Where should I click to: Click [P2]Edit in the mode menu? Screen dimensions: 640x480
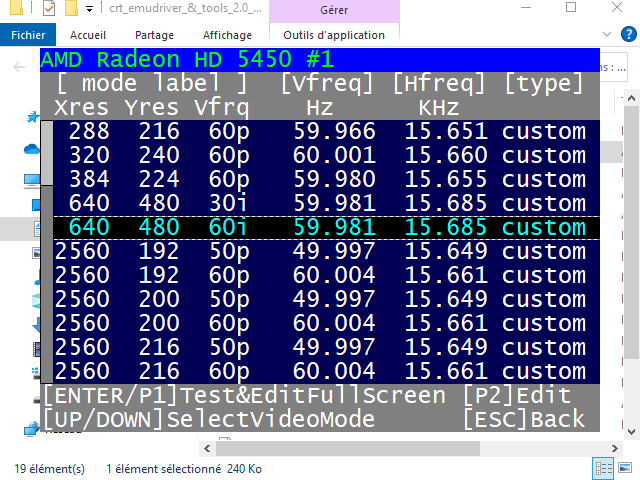pyautogui.click(x=516, y=395)
